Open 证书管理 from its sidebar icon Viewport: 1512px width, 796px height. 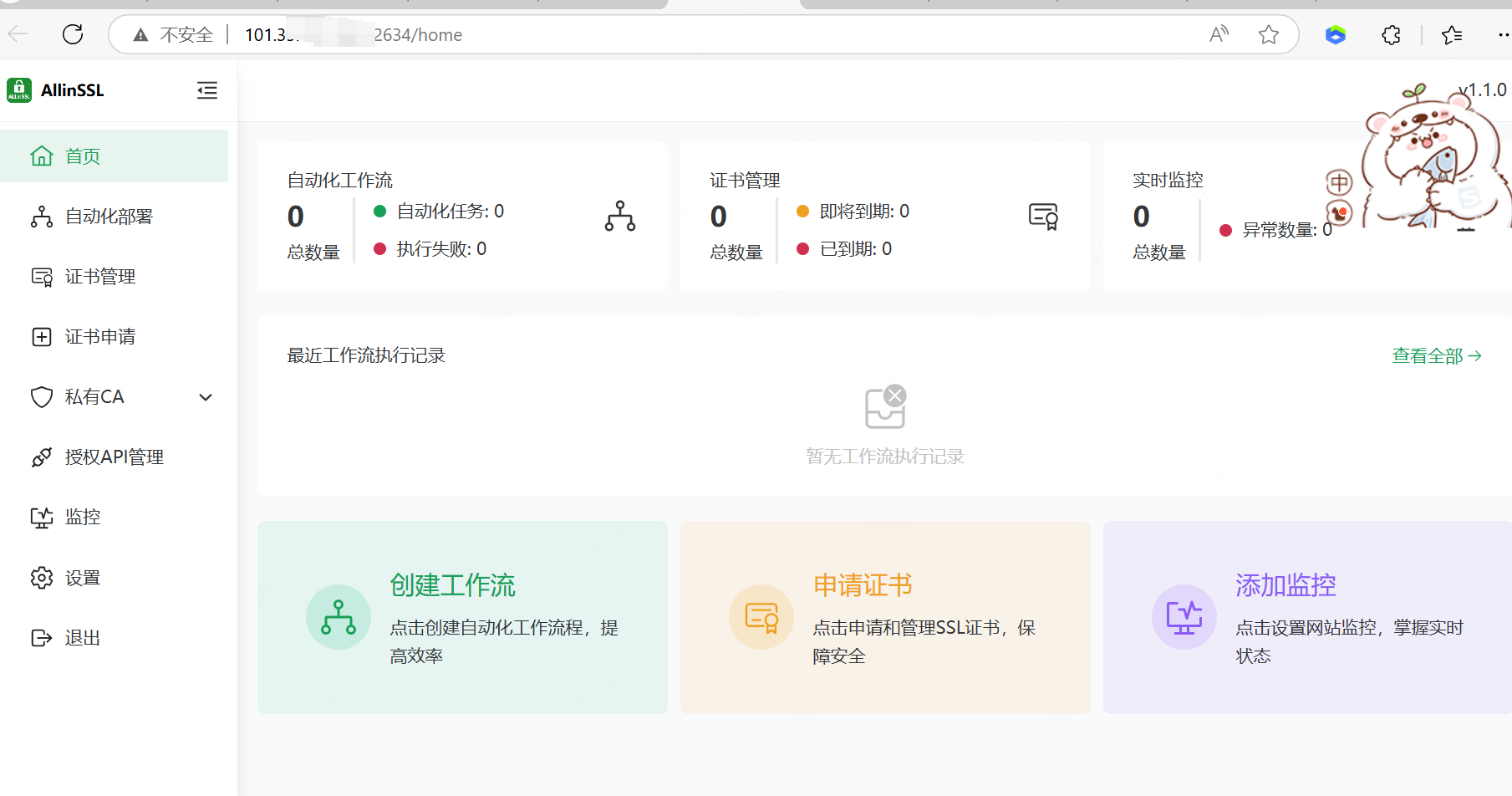coord(42,277)
